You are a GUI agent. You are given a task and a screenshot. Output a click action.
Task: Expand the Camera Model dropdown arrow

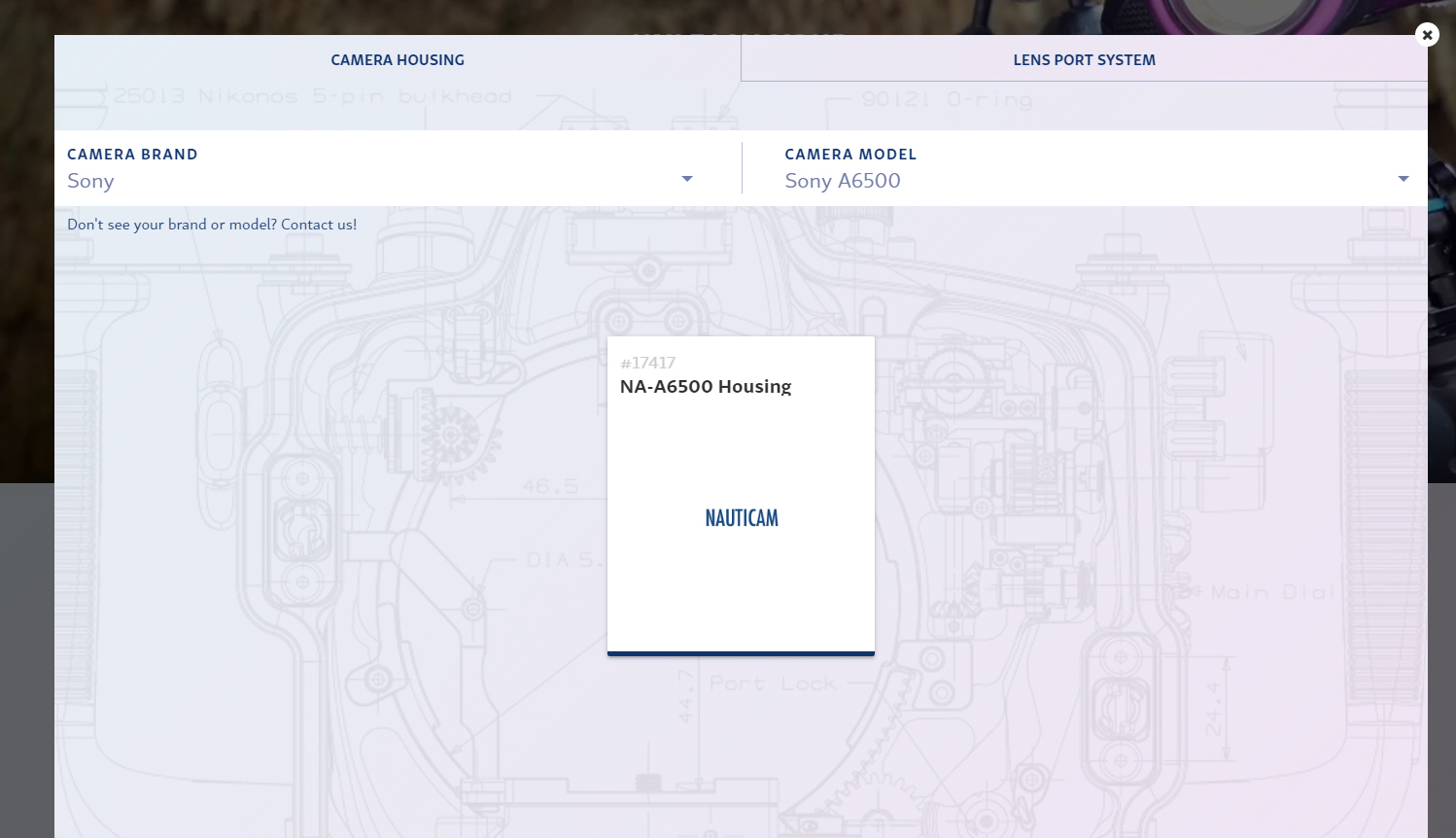pos(1403,179)
